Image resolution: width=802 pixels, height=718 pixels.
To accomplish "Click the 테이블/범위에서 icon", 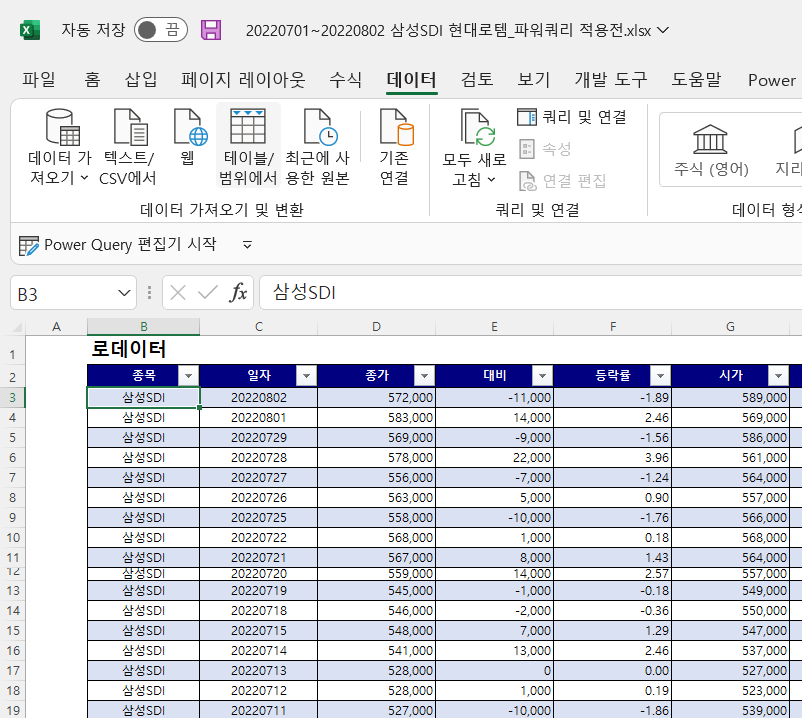I will (248, 127).
